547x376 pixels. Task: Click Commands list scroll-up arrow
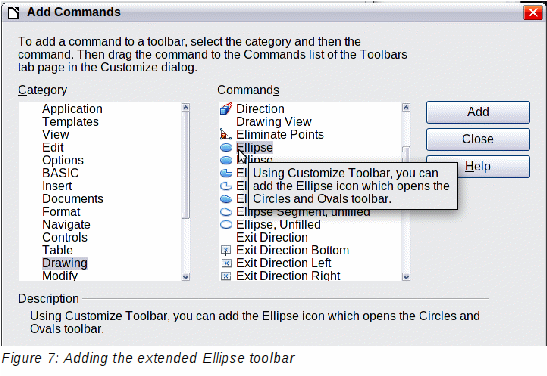(x=406, y=107)
